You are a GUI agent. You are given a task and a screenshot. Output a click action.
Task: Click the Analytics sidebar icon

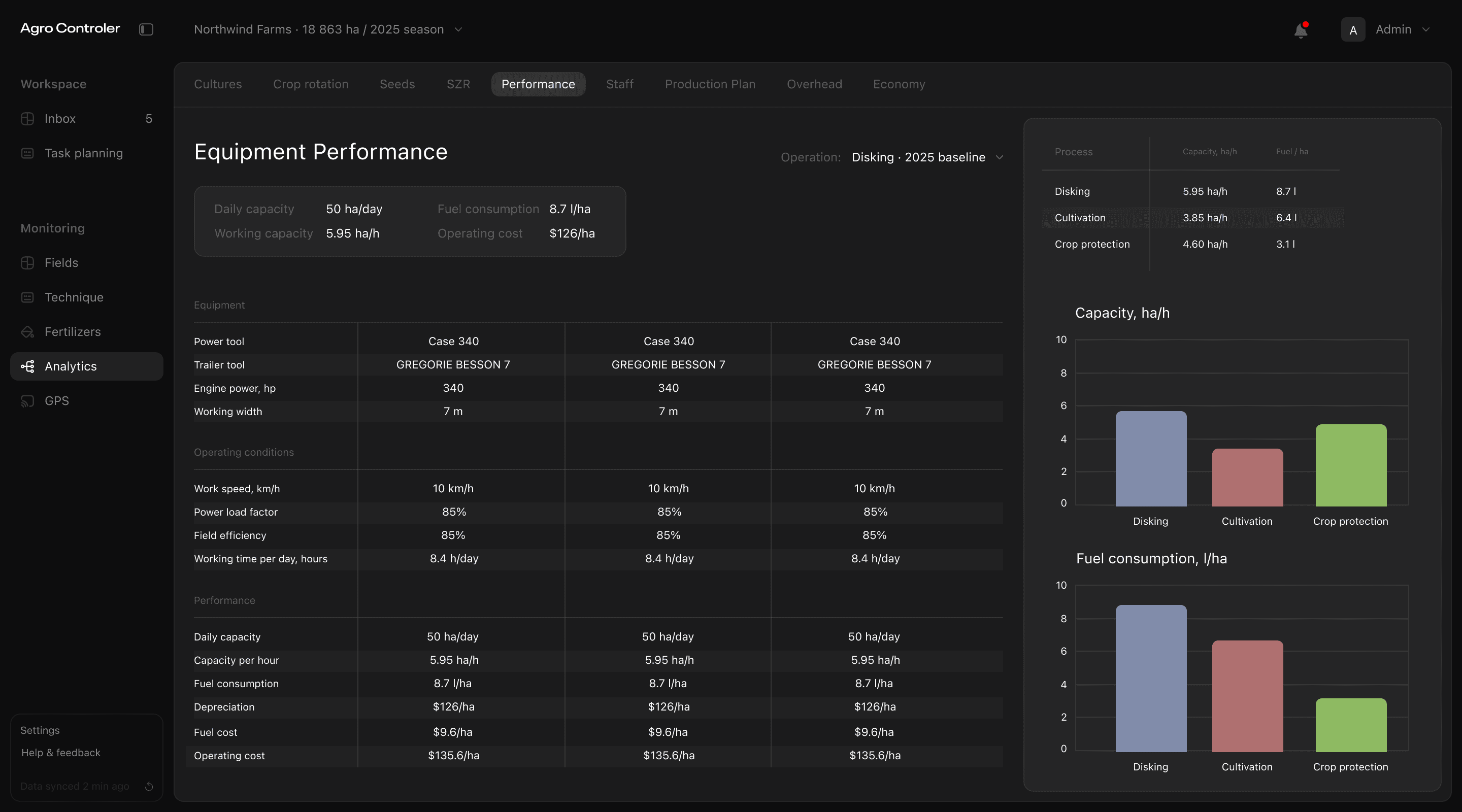tap(27, 366)
